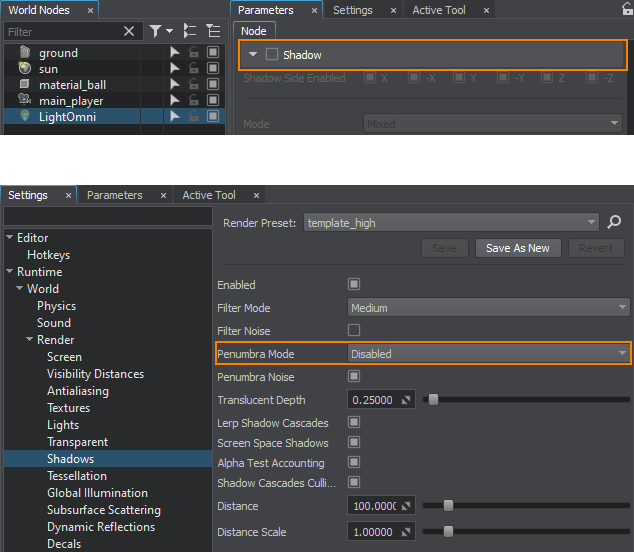The height and width of the screenshot is (552, 634).
Task: Enable the Shadow checkbox
Action: [272, 54]
